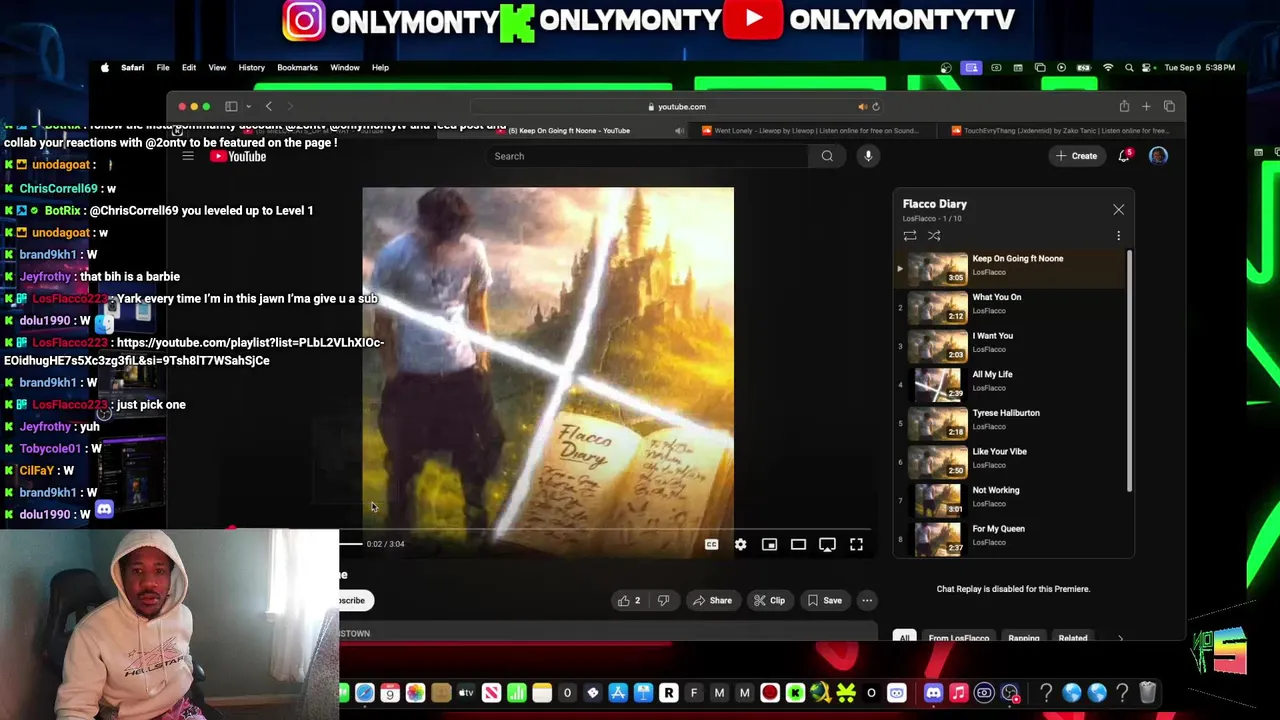Toggle playlist loop in Flacco Diary
The height and width of the screenshot is (720, 1280).
[x=909, y=236]
